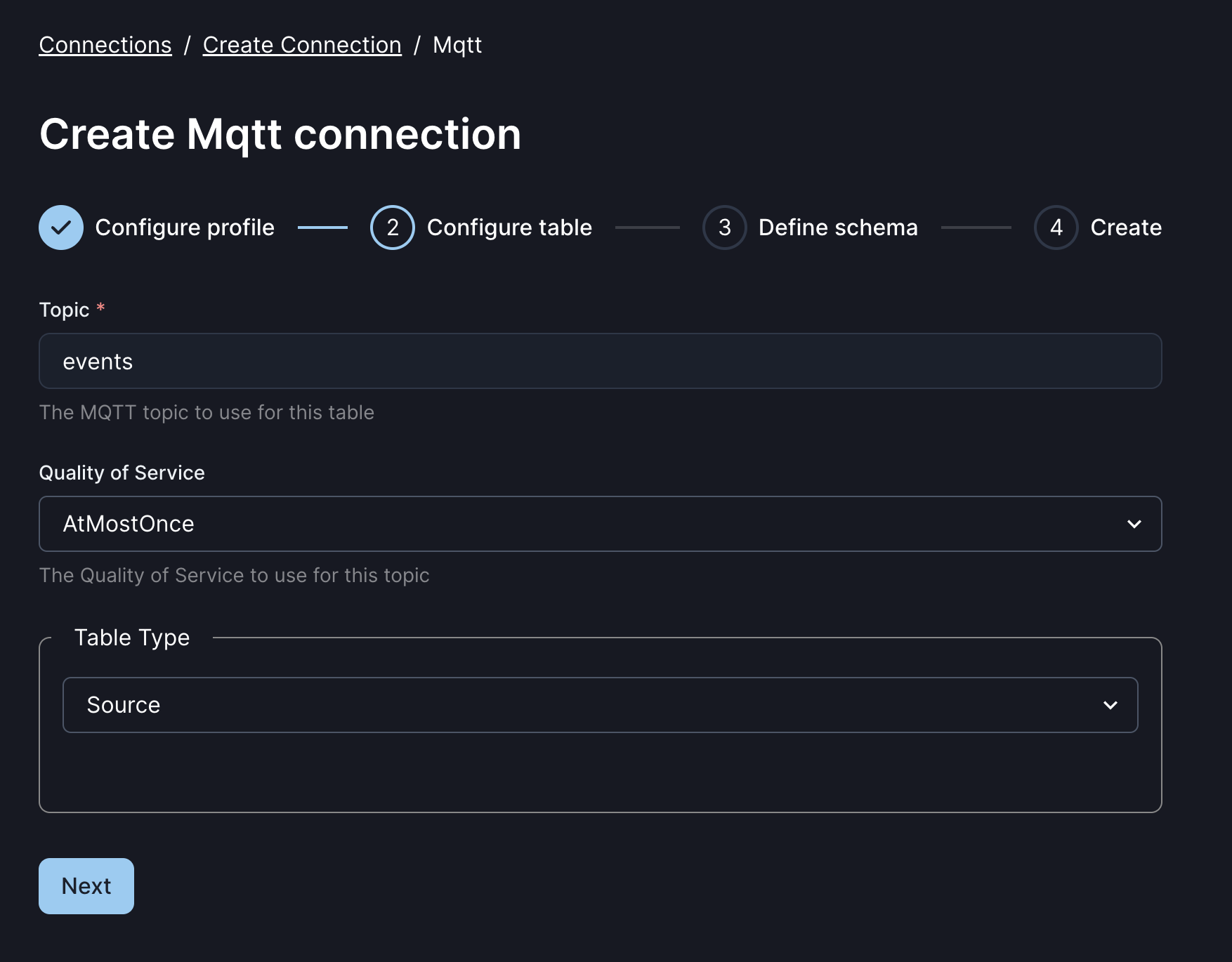Viewport: 1232px width, 962px height.
Task: Click the checkmark icon on Configure profile step
Action: pos(61,227)
